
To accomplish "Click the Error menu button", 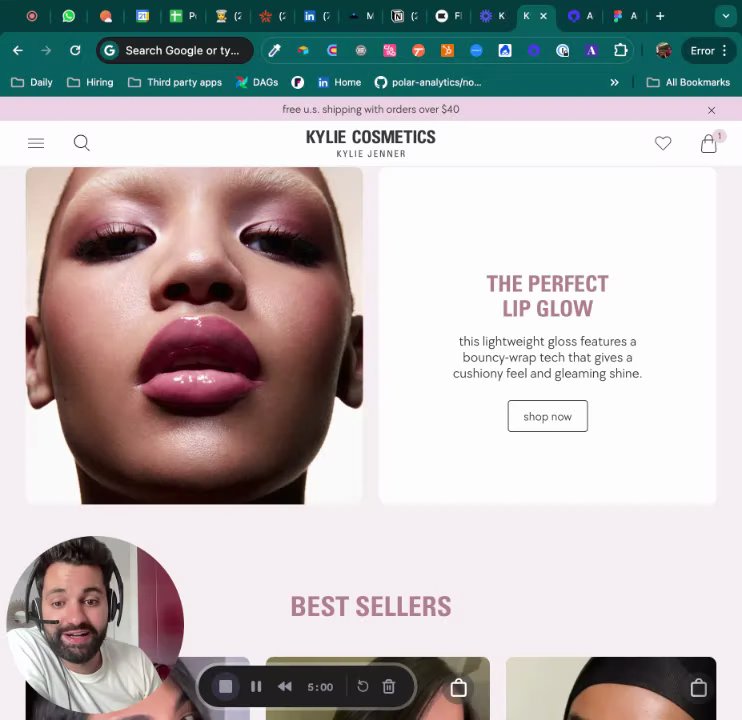I will [708, 50].
